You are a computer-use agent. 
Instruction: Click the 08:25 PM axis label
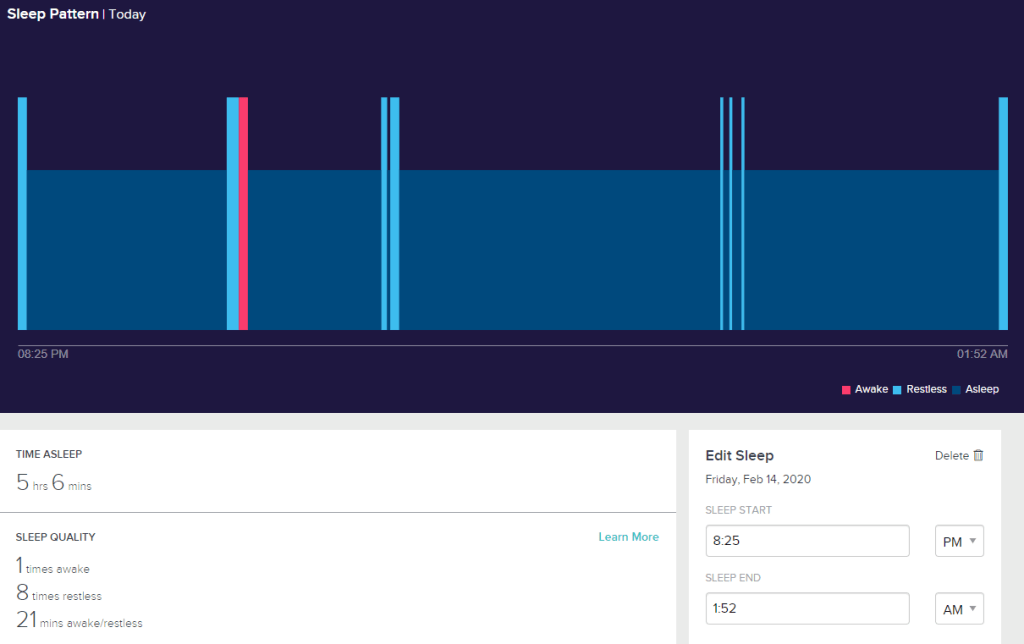[43, 354]
